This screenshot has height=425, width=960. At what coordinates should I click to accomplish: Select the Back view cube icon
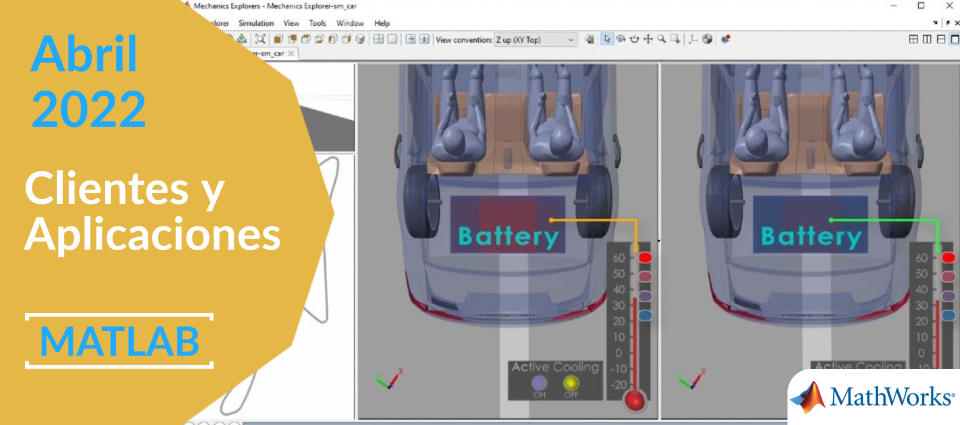(292, 39)
